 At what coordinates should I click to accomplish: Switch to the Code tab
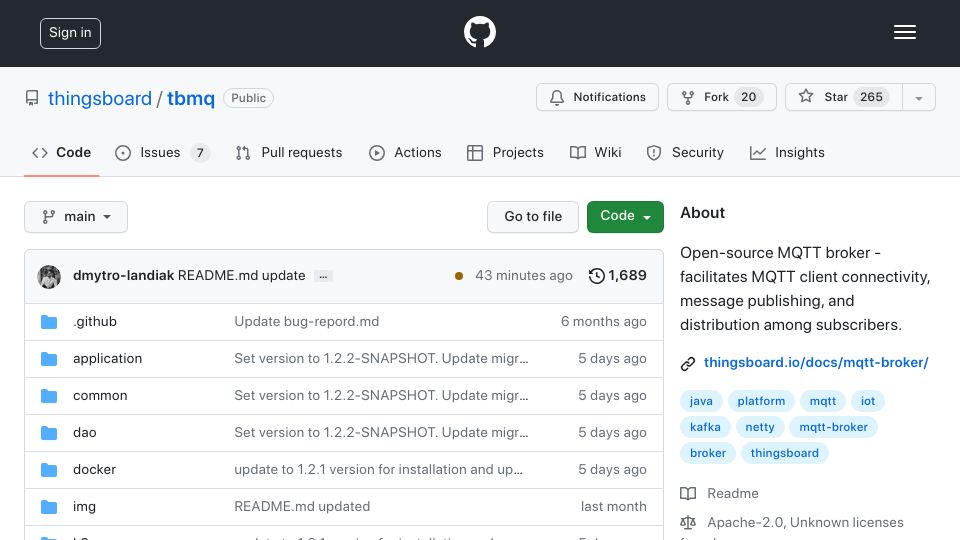tap(62, 152)
